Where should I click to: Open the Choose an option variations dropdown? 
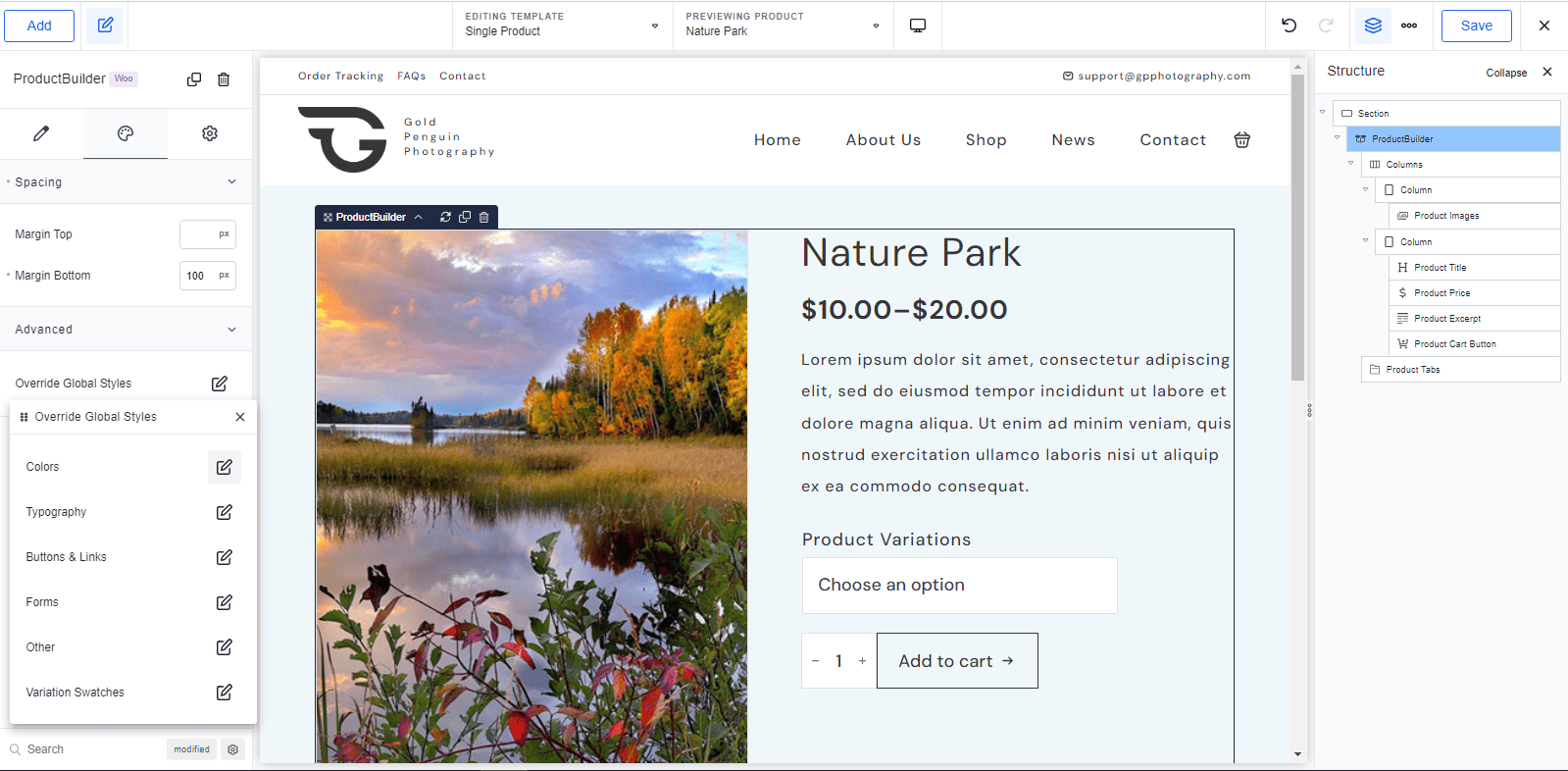click(x=959, y=586)
